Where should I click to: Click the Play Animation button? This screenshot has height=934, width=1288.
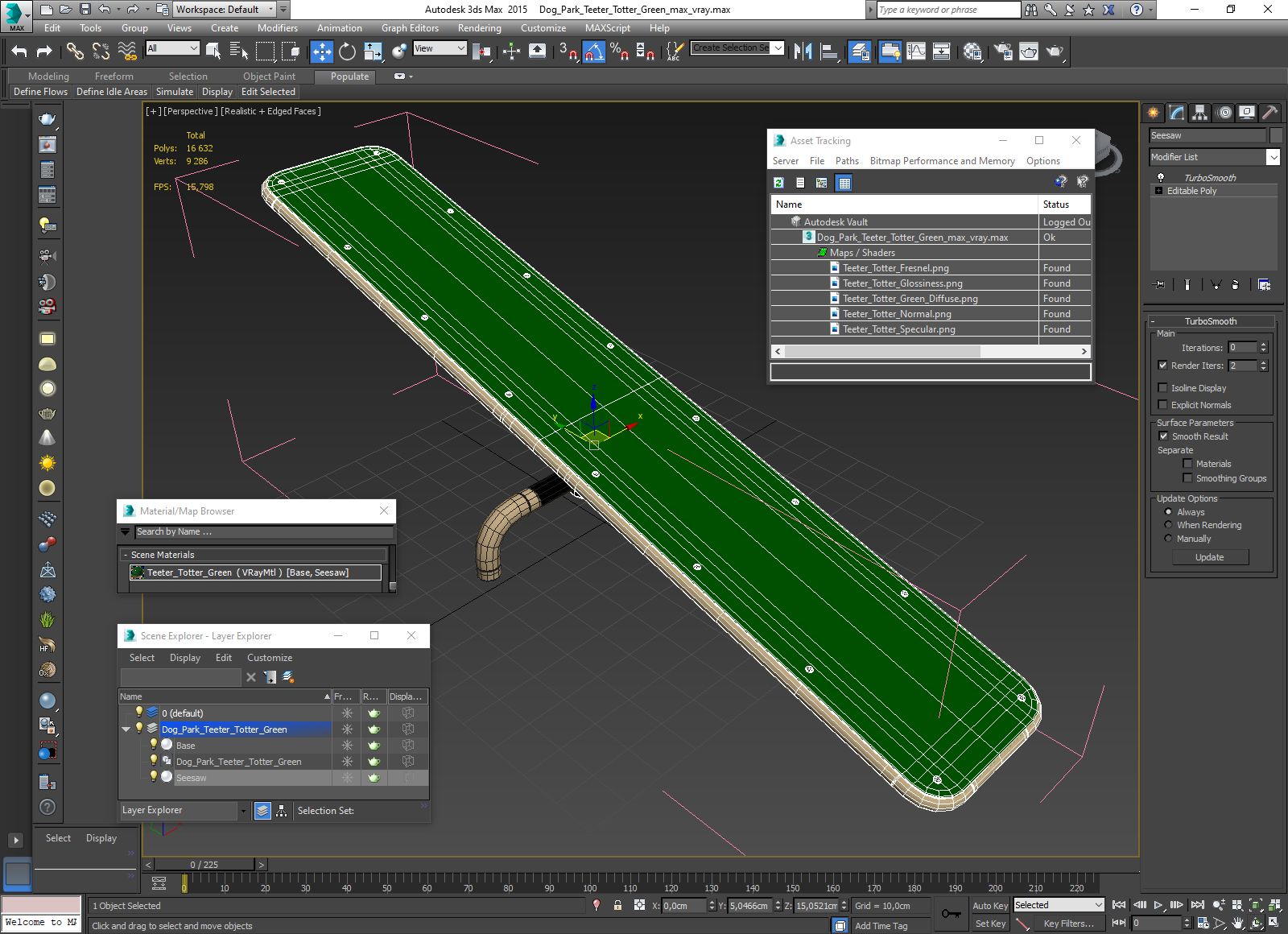click(1158, 905)
